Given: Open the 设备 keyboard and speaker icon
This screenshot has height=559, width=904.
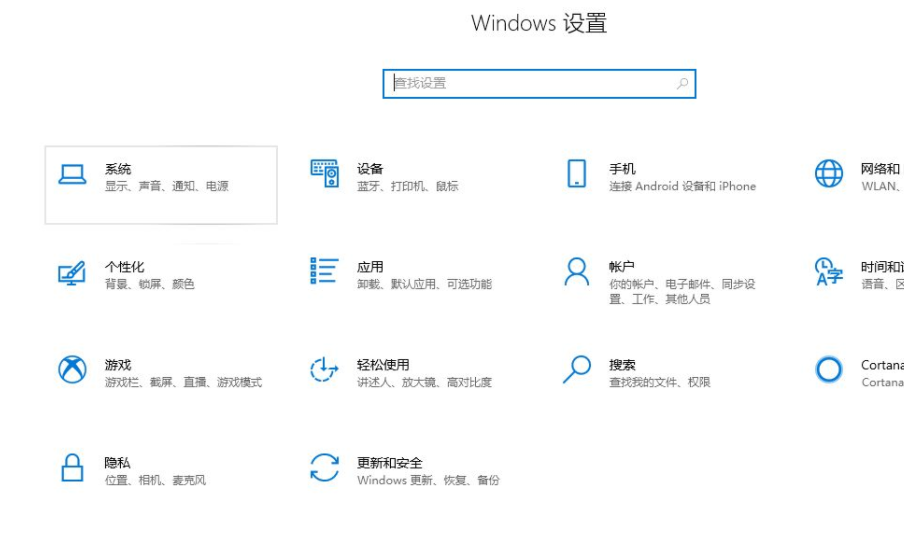Looking at the screenshot, I should coord(325,173).
